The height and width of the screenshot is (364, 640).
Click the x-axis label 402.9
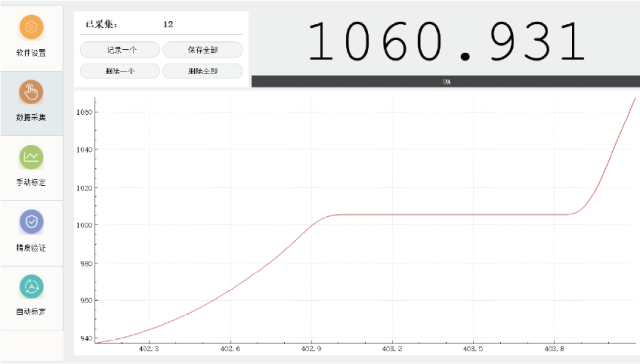click(x=311, y=349)
